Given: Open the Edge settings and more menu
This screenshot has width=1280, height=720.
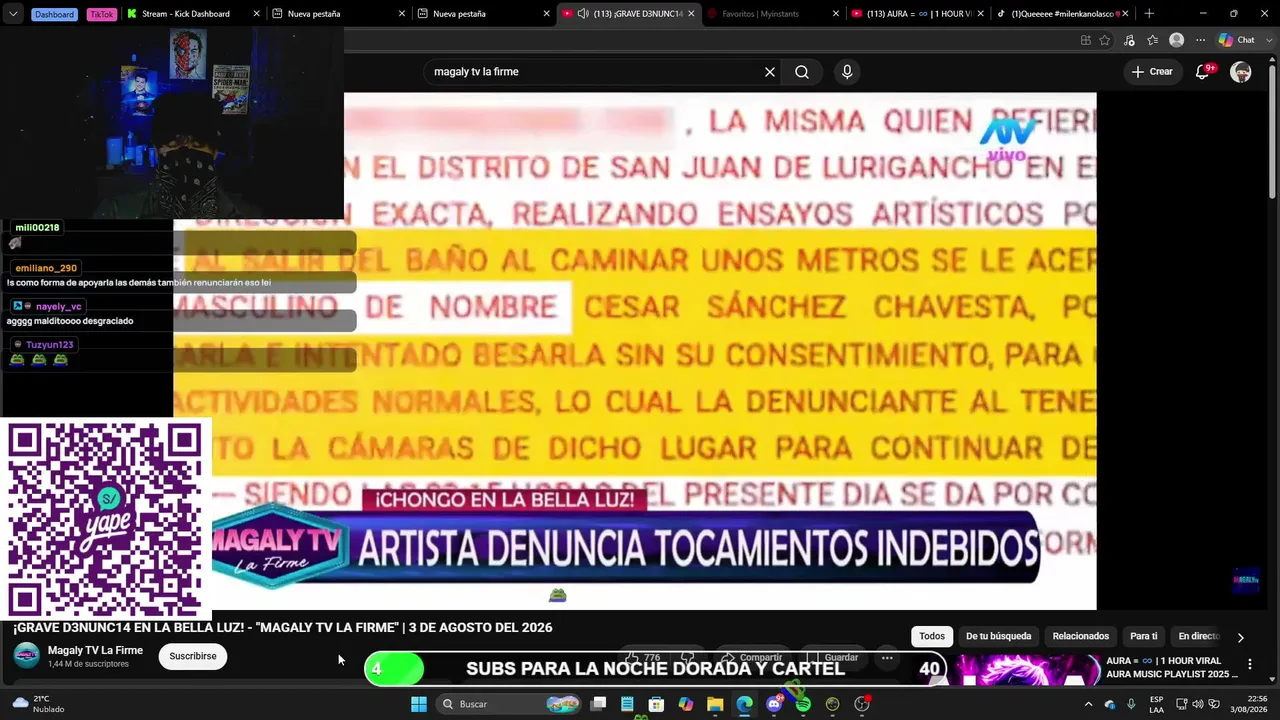Looking at the screenshot, I should click(x=1201, y=40).
